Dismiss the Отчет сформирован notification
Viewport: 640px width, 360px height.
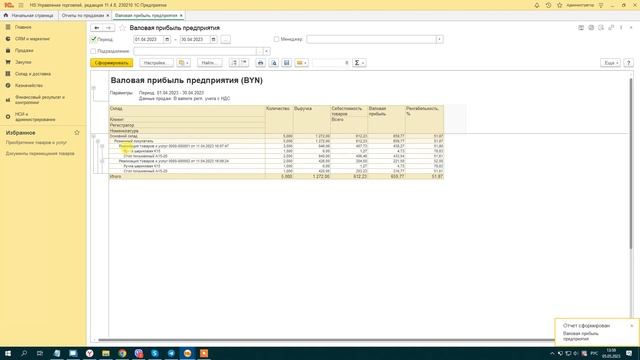(x=632, y=326)
